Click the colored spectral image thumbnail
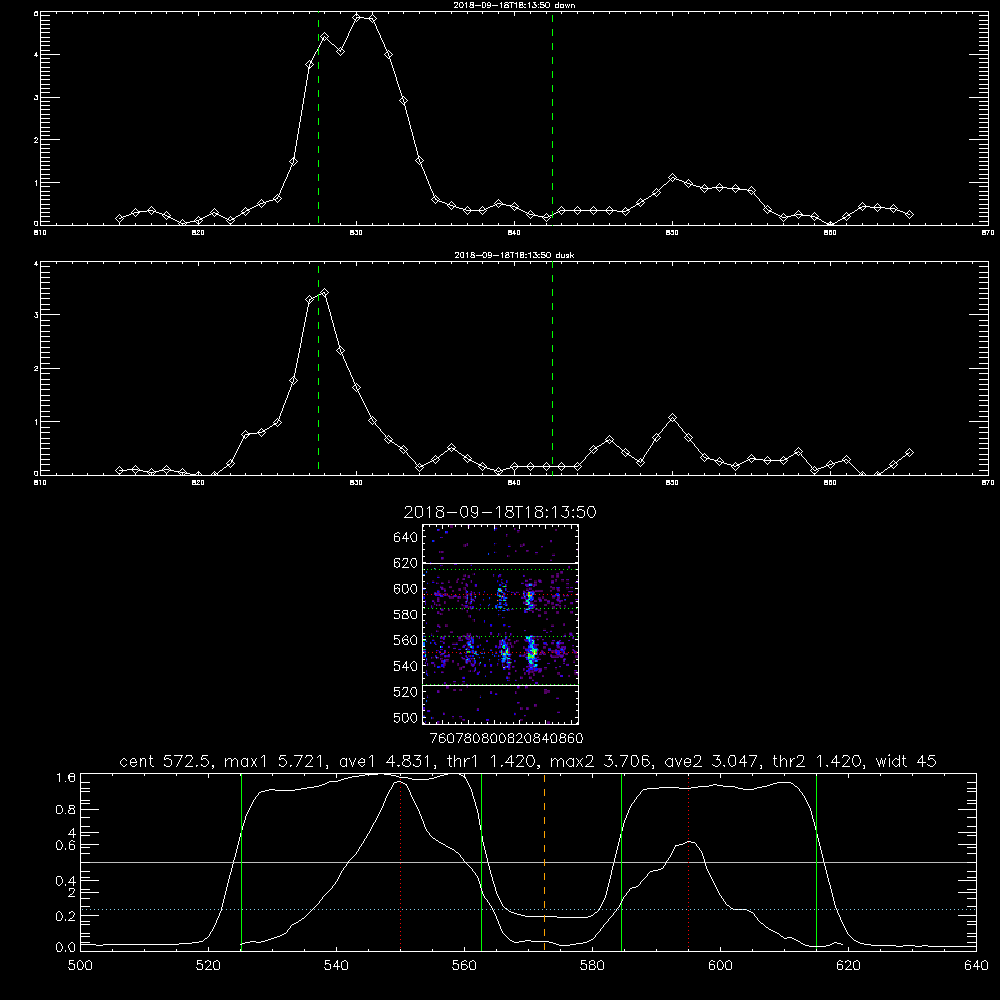 pyautogui.click(x=501, y=624)
